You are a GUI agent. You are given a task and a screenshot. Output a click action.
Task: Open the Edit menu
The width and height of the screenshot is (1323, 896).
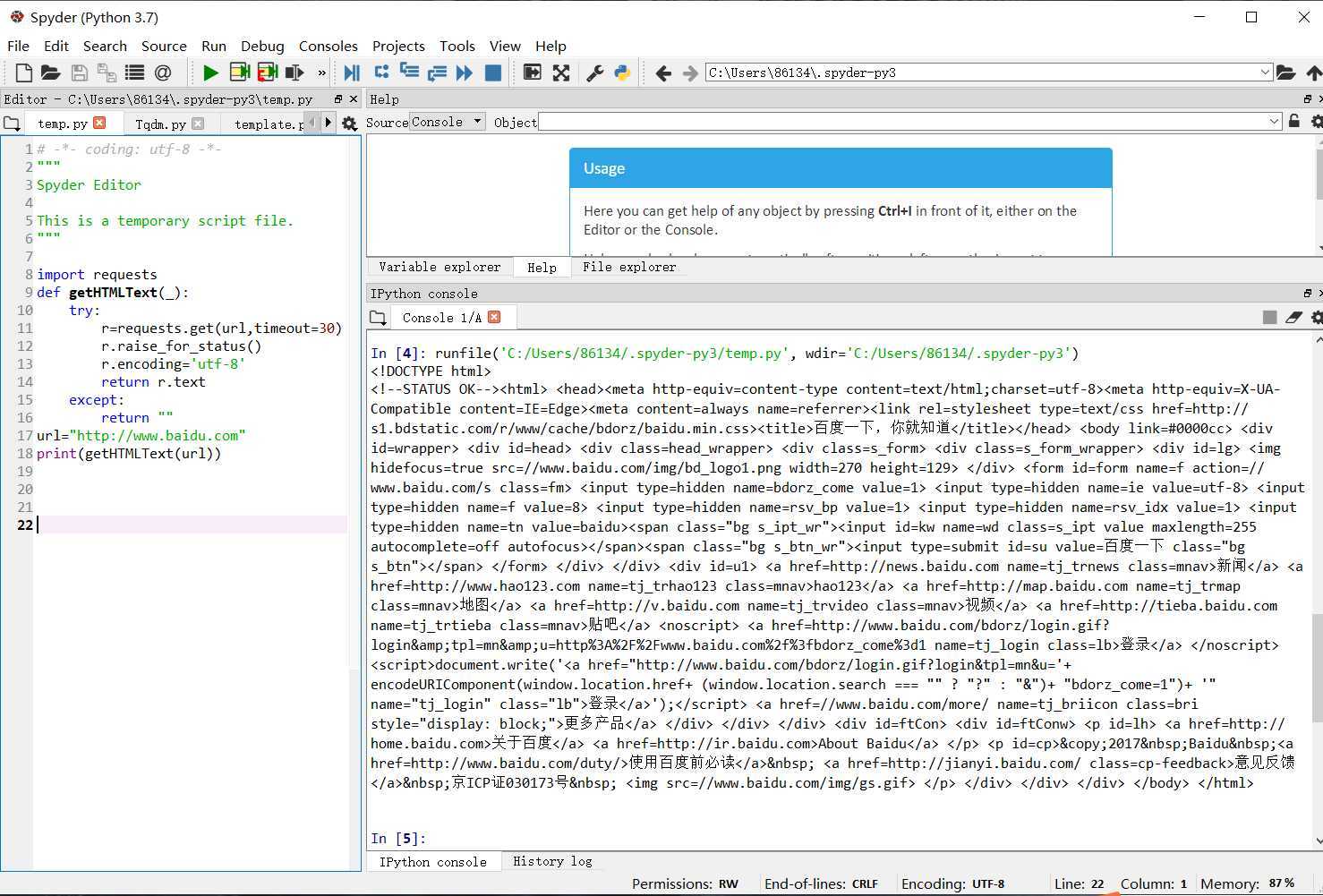coord(55,46)
